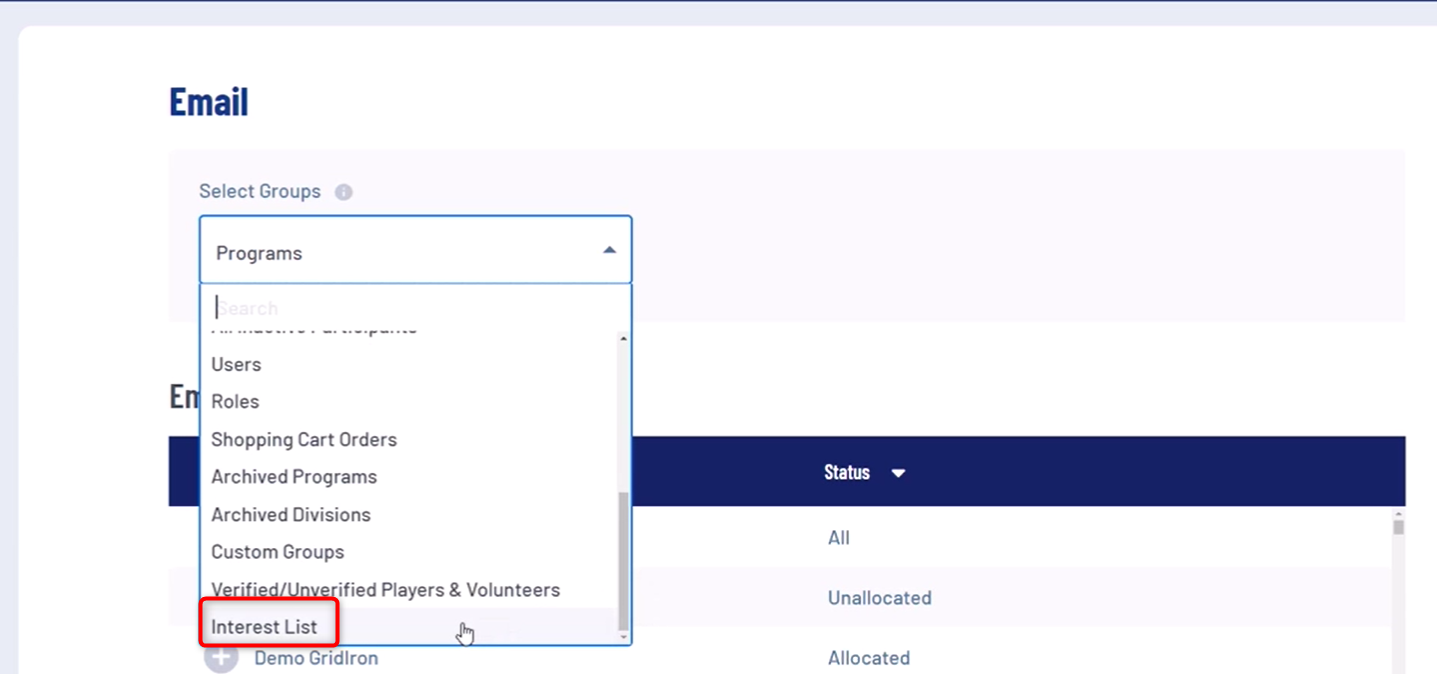Click the dropdown list scroll down arrow

(624, 637)
